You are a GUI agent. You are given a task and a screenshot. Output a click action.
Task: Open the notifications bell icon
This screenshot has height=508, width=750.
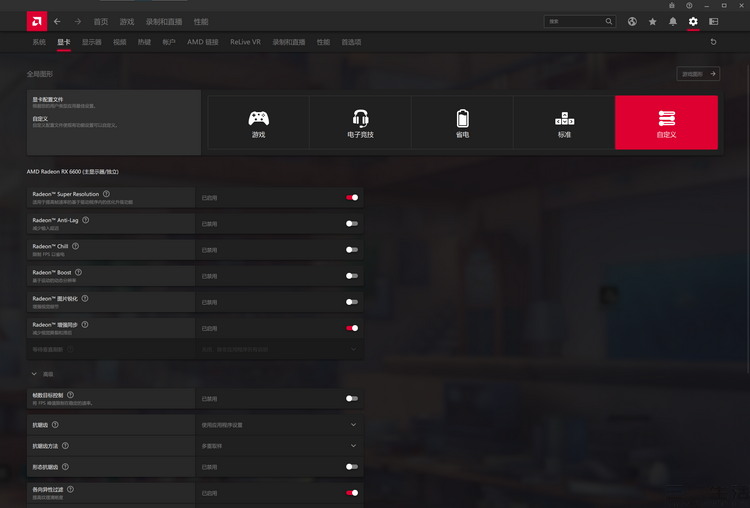[x=673, y=22]
